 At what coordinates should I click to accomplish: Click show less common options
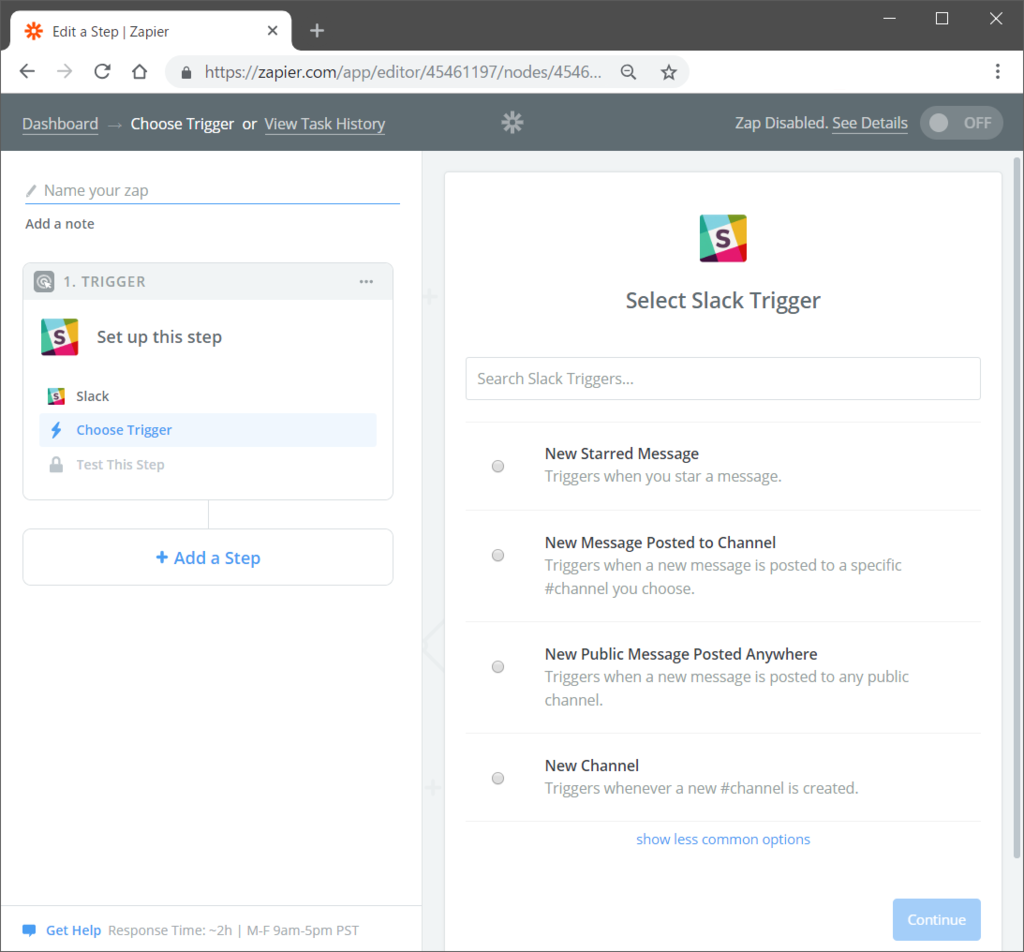[723, 839]
